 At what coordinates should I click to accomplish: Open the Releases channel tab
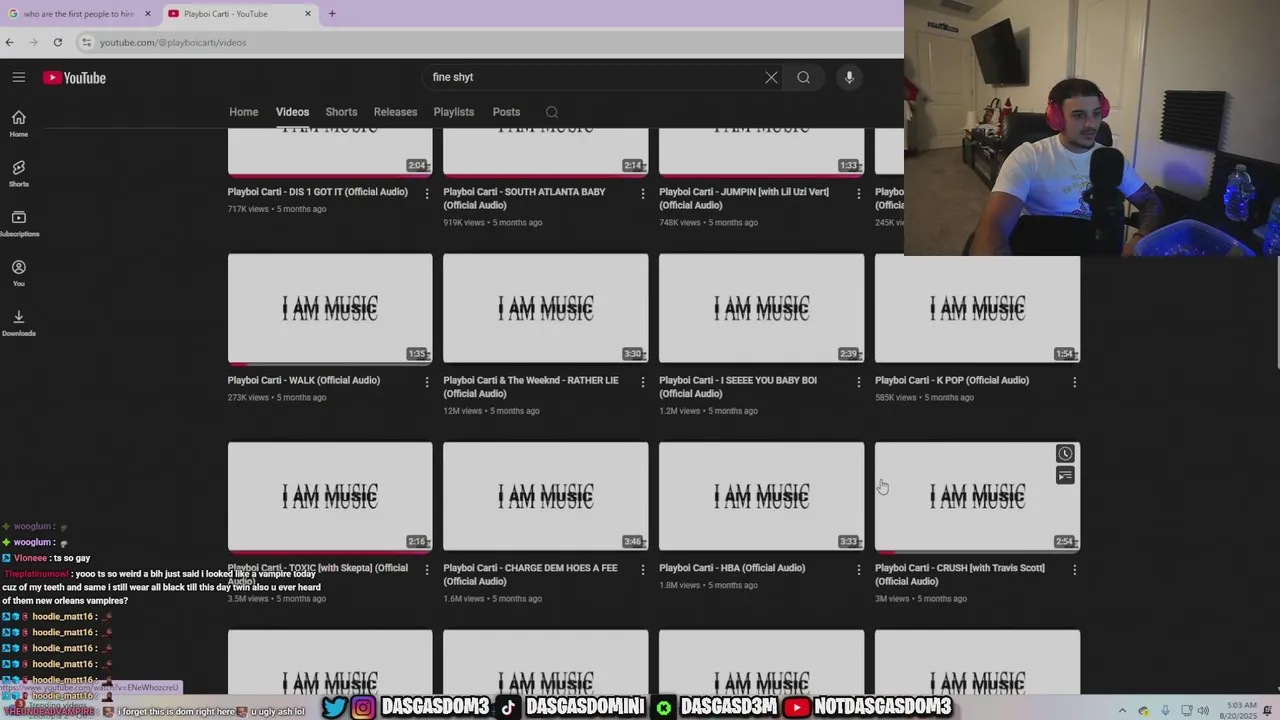(395, 112)
